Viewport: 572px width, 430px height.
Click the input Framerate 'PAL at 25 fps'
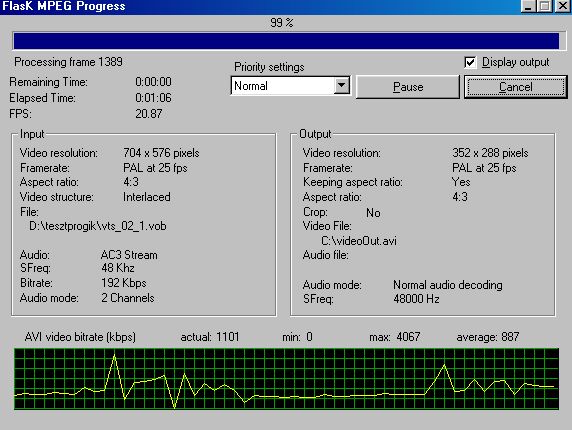(x=155, y=168)
